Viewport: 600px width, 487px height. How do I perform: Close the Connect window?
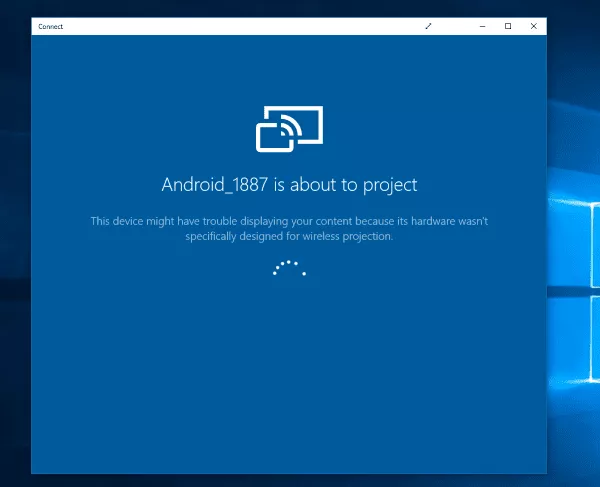533,26
